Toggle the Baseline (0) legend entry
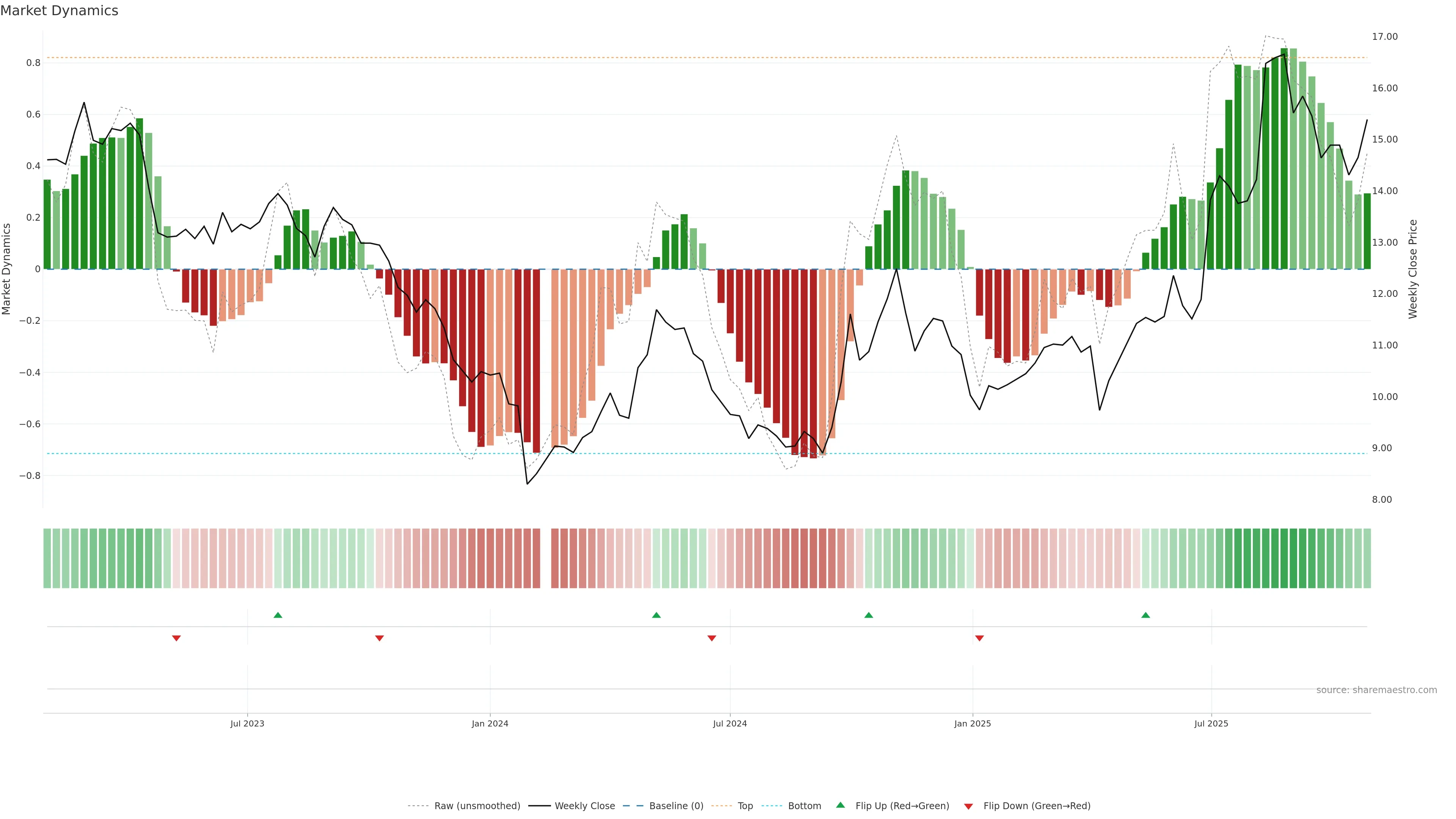This screenshot has width=1456, height=819. click(676, 806)
